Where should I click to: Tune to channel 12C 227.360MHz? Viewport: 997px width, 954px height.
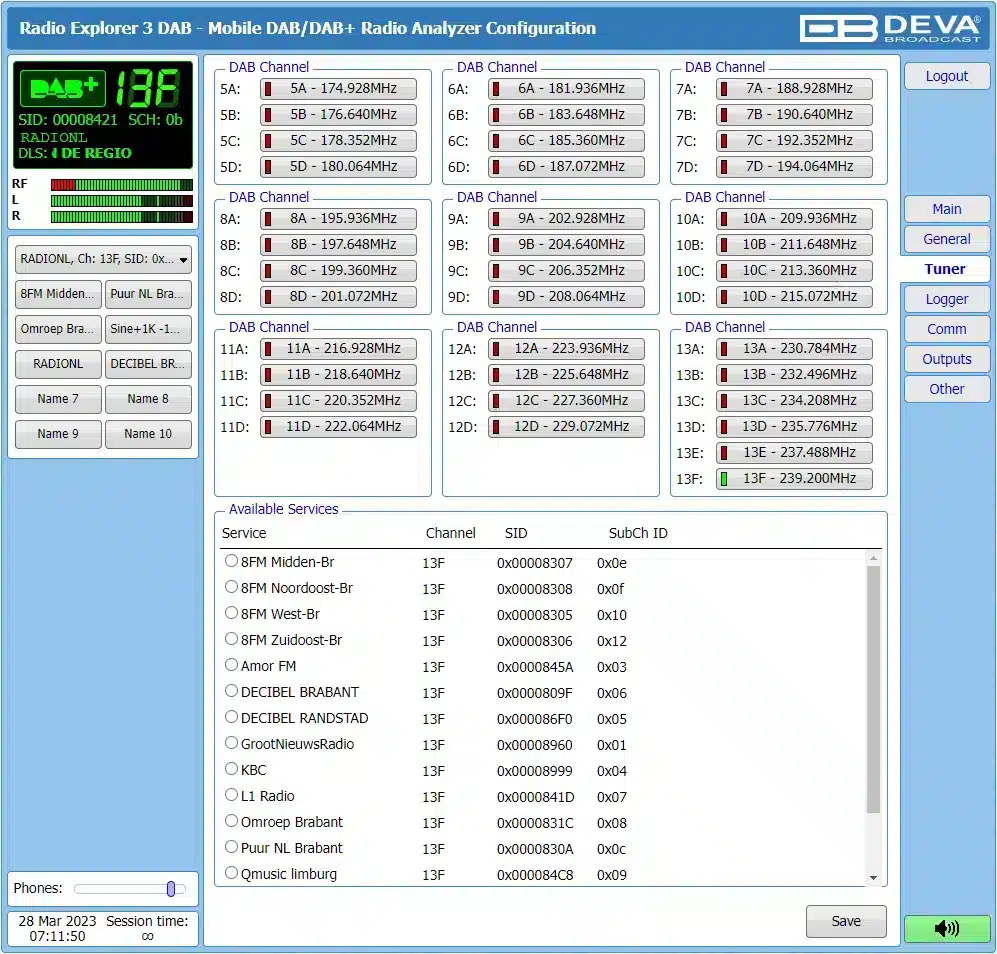[566, 401]
